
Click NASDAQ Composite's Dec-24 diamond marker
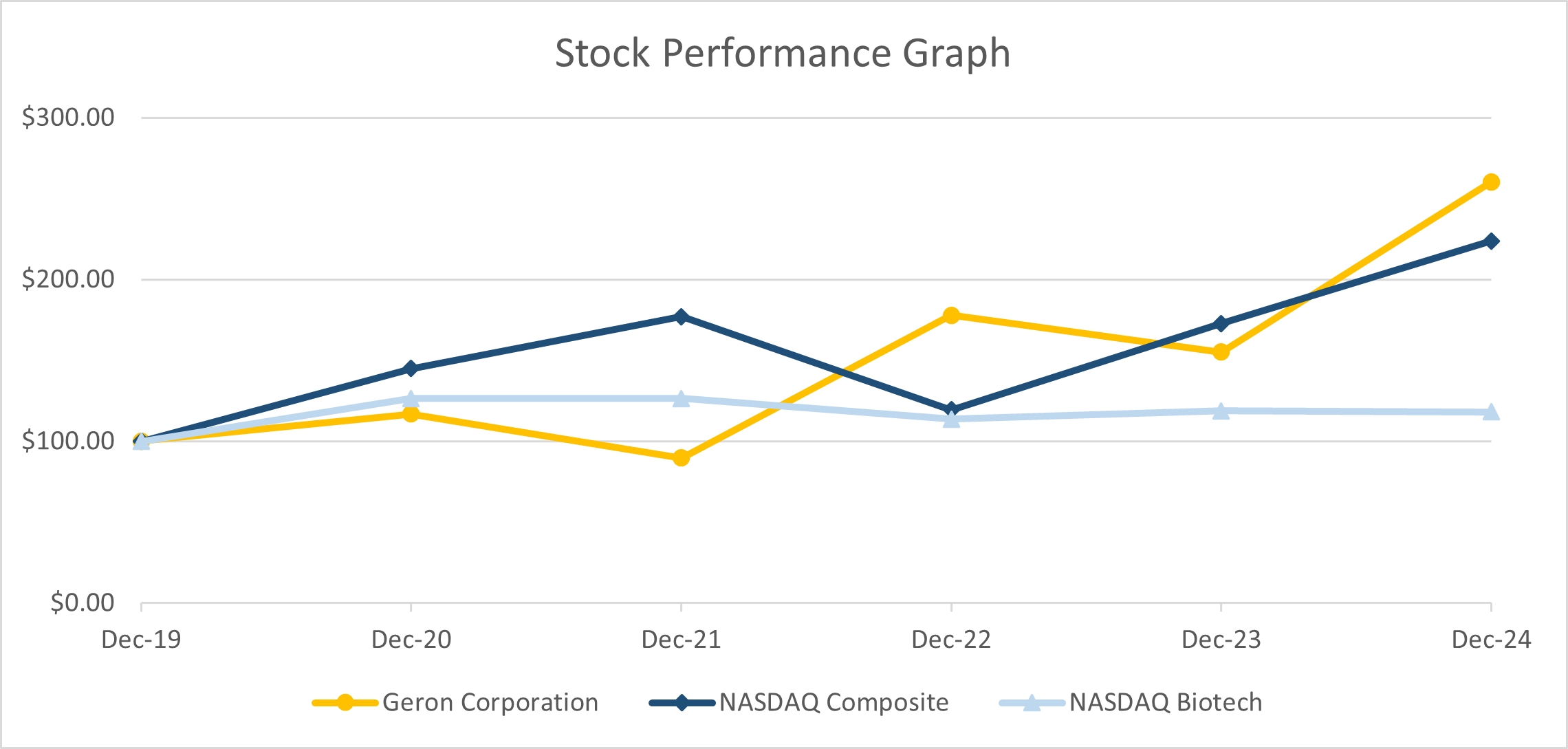pos(1491,241)
